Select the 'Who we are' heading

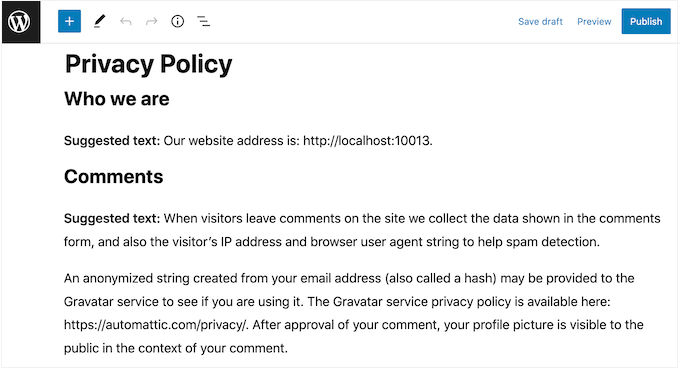click(x=117, y=99)
